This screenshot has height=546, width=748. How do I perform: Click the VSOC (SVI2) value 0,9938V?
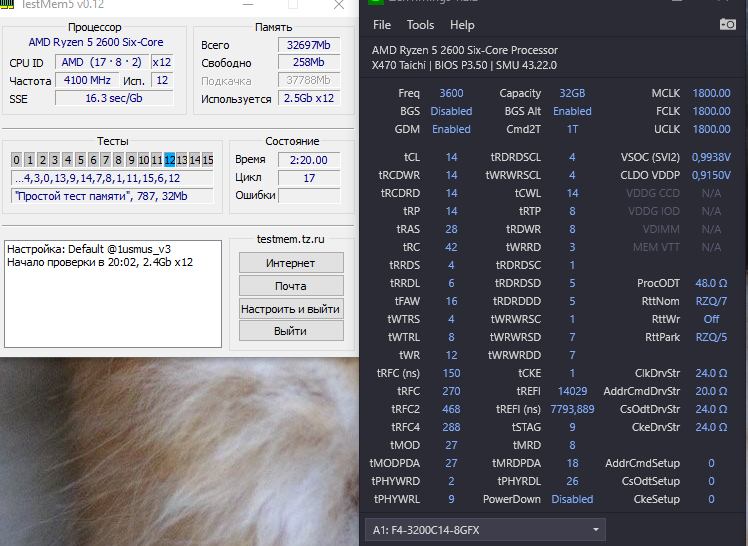(x=711, y=157)
